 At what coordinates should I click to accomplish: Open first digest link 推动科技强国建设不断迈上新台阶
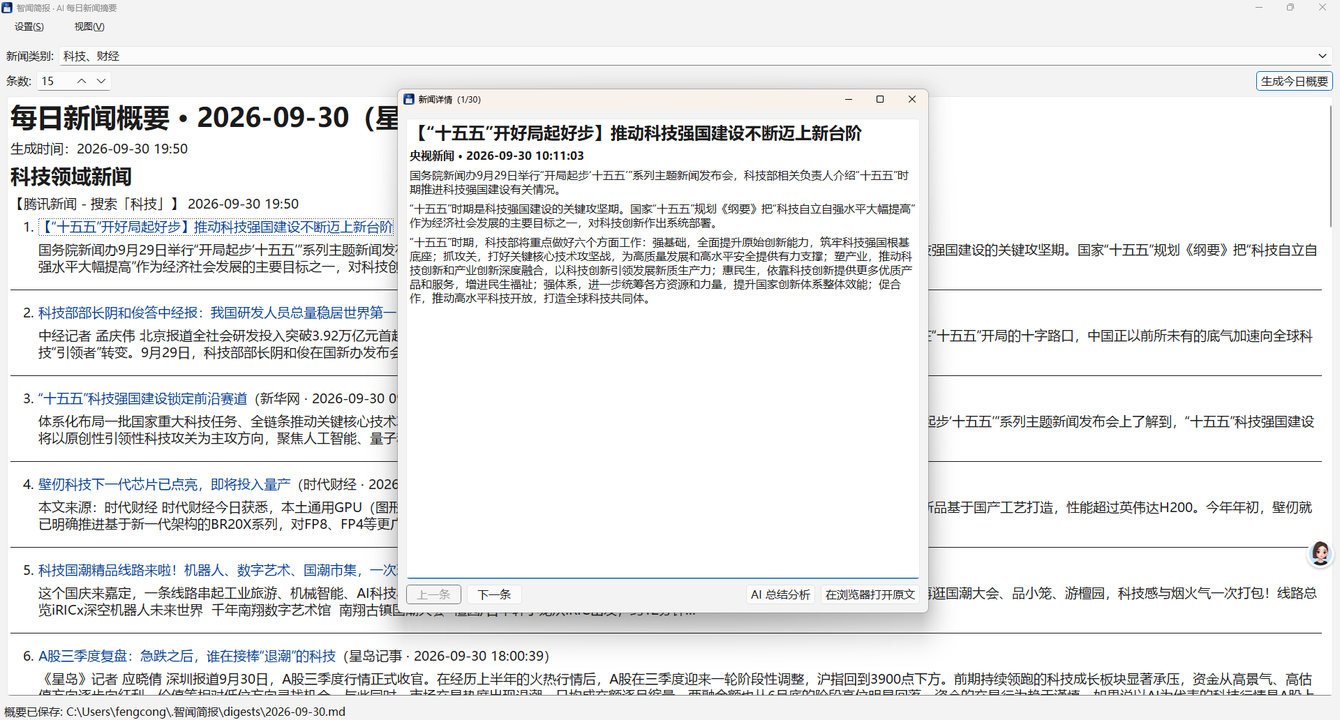[x=216, y=227]
